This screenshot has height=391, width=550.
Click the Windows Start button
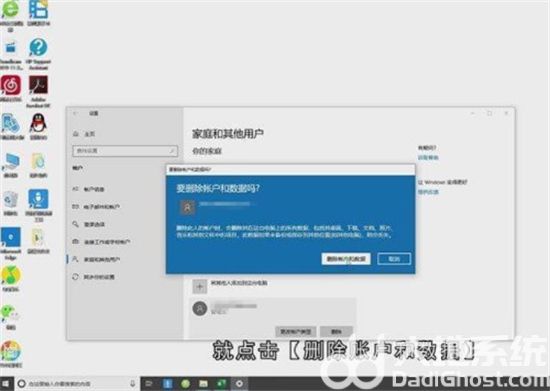coord(6,384)
